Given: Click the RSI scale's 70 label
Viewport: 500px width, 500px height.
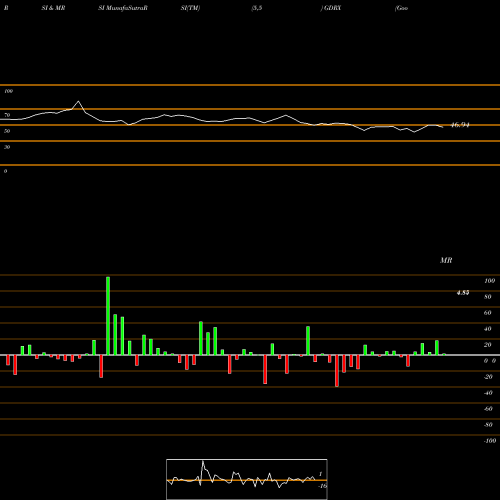Looking at the screenshot, I should click(7, 115).
